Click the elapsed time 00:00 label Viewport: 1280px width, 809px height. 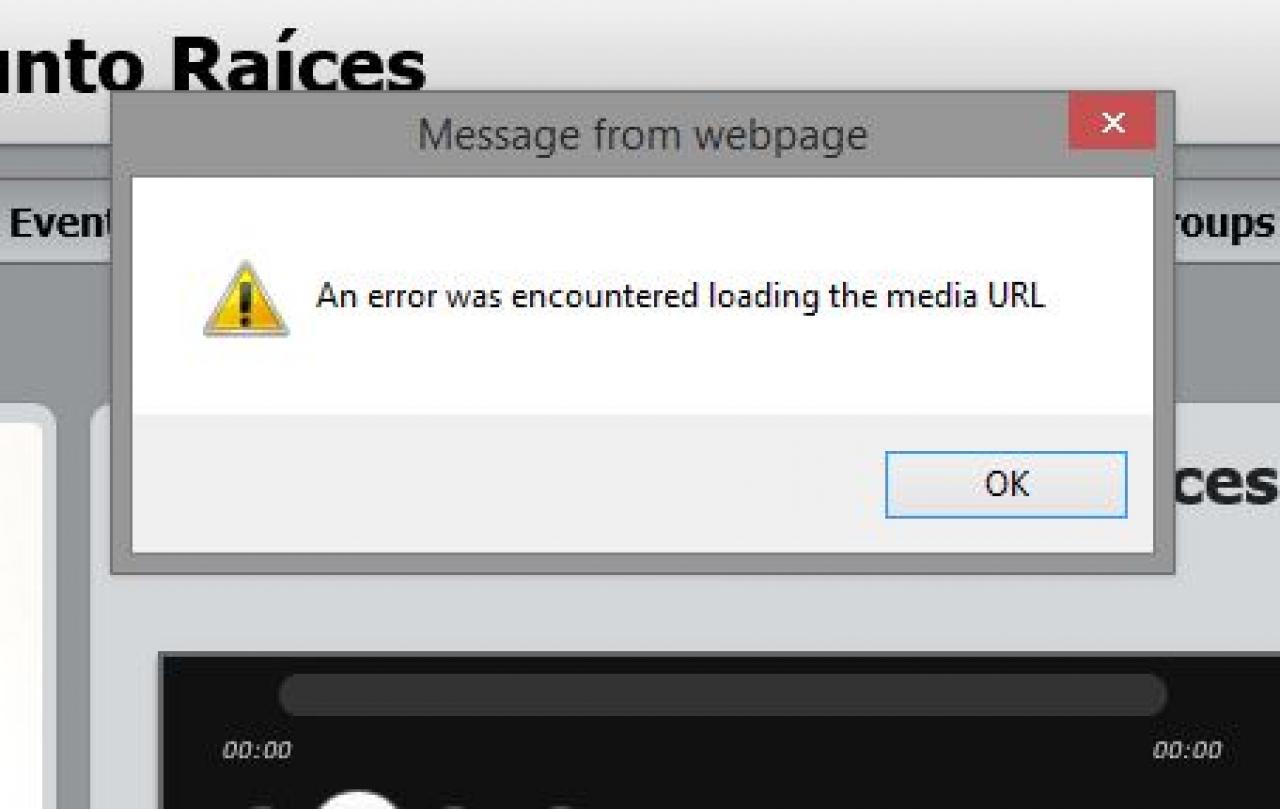[257, 750]
